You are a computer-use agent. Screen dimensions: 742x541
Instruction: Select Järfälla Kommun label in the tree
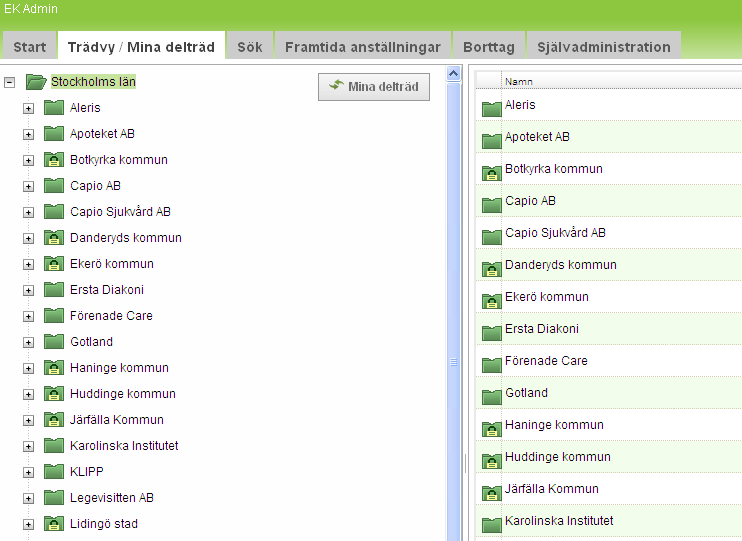(116, 420)
